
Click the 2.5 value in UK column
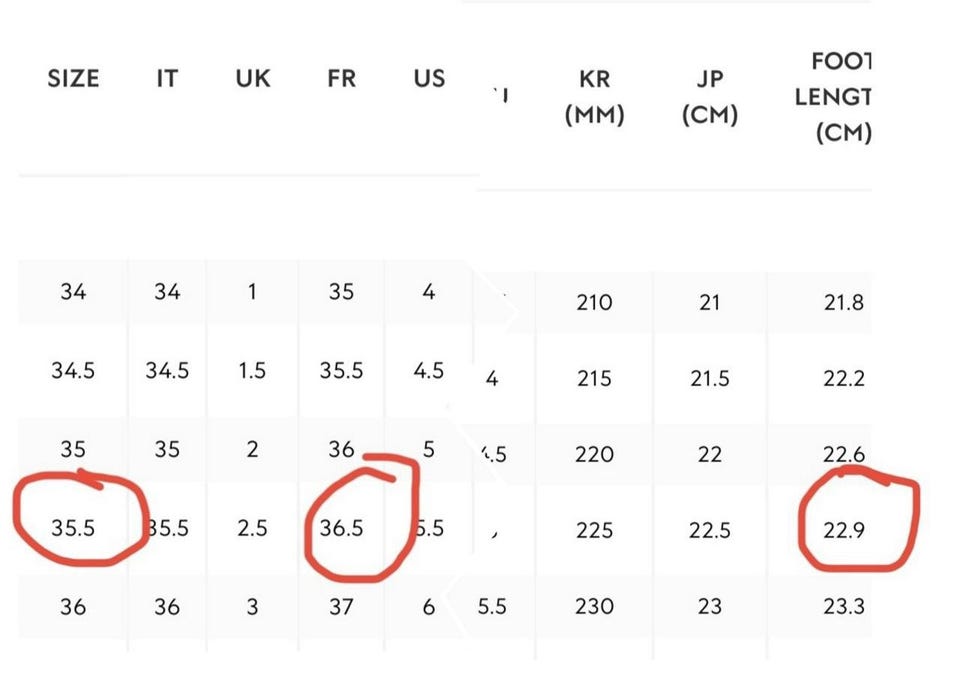tap(252, 528)
